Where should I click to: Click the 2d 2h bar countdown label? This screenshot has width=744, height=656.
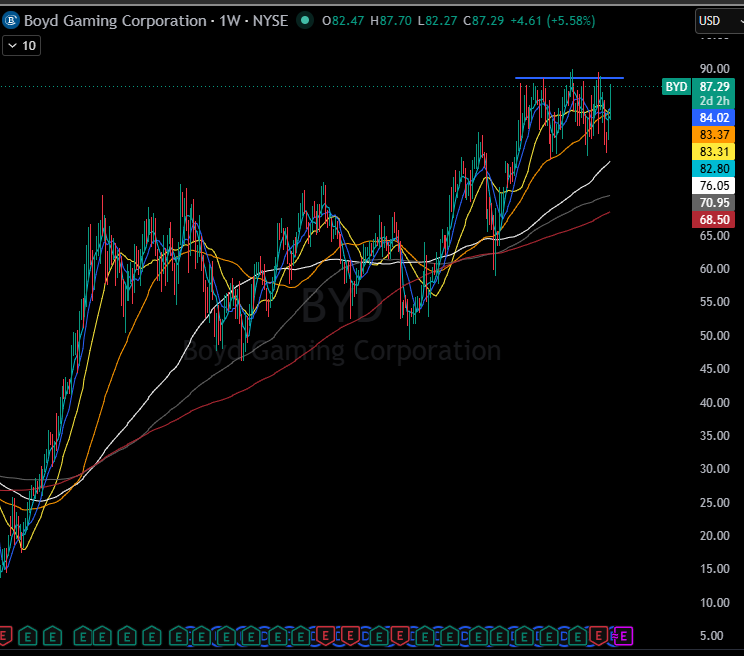coord(714,101)
